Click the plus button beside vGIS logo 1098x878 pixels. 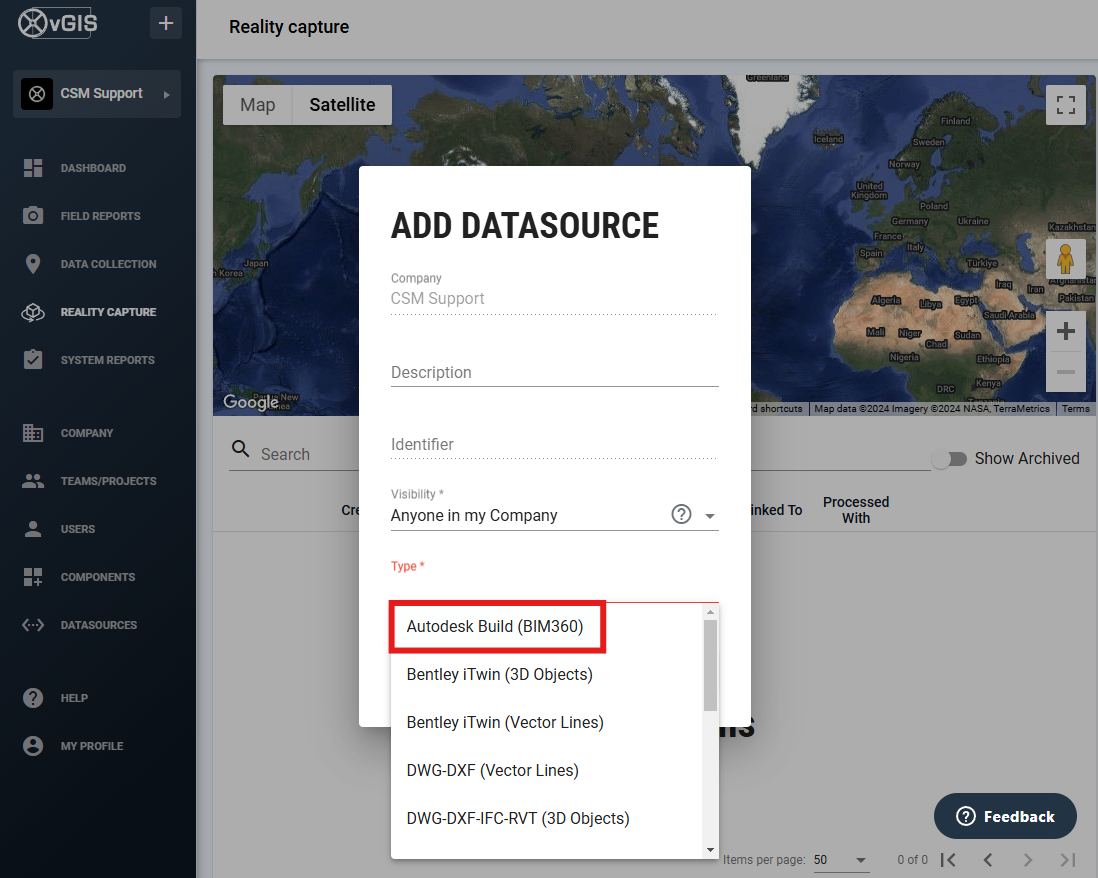click(166, 23)
